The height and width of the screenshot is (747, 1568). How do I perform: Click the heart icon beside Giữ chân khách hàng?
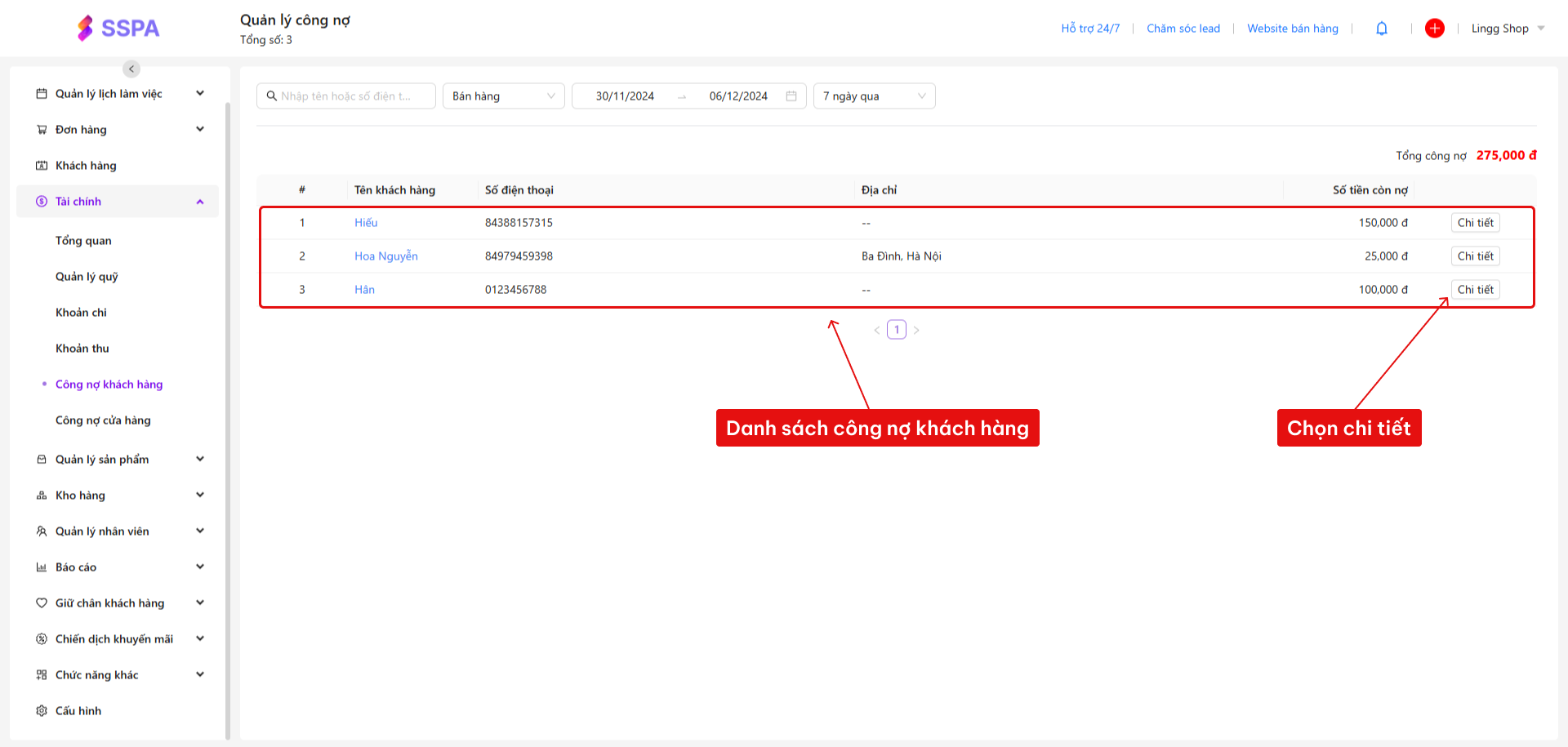coord(42,603)
